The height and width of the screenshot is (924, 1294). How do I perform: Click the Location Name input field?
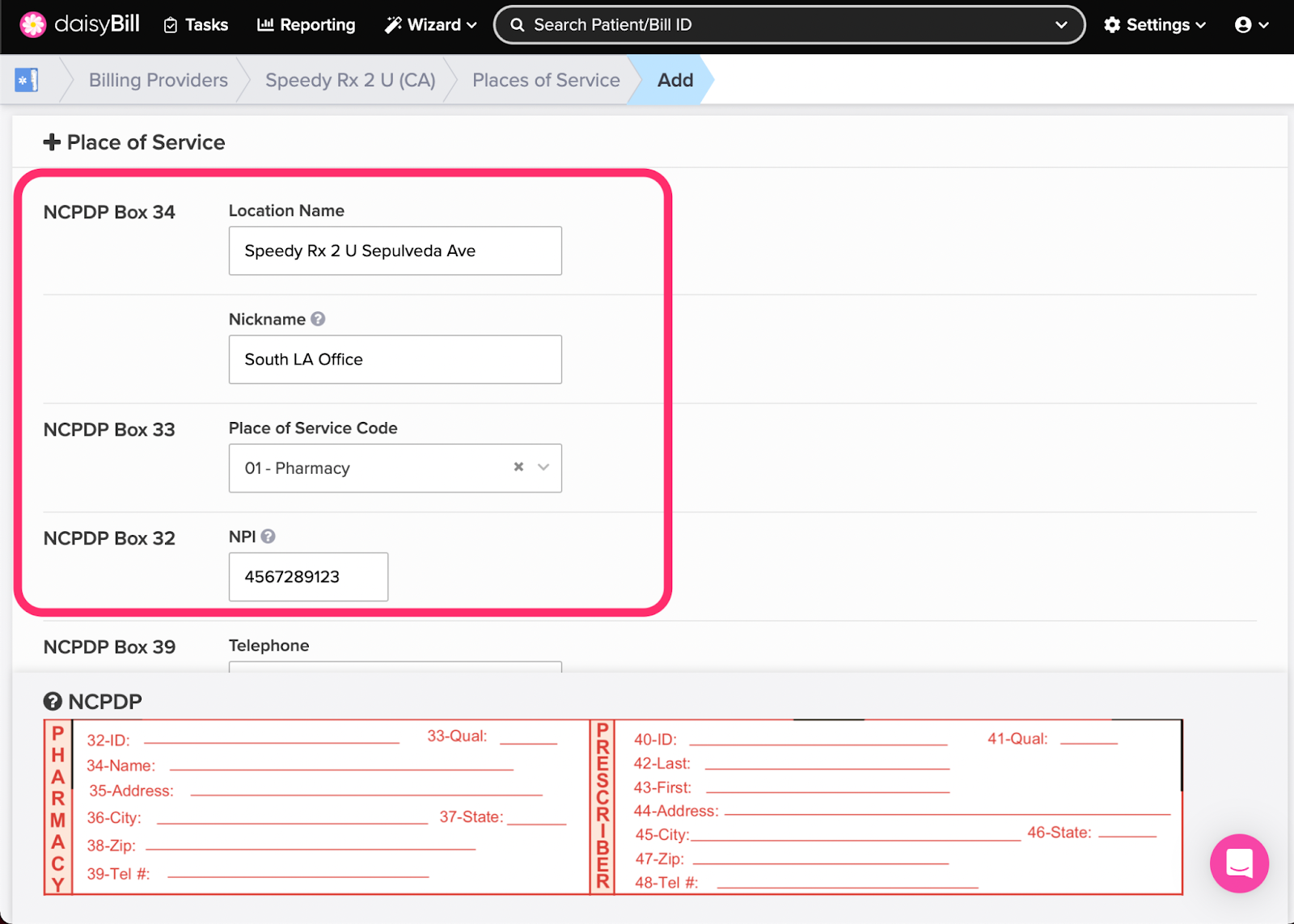click(x=395, y=251)
